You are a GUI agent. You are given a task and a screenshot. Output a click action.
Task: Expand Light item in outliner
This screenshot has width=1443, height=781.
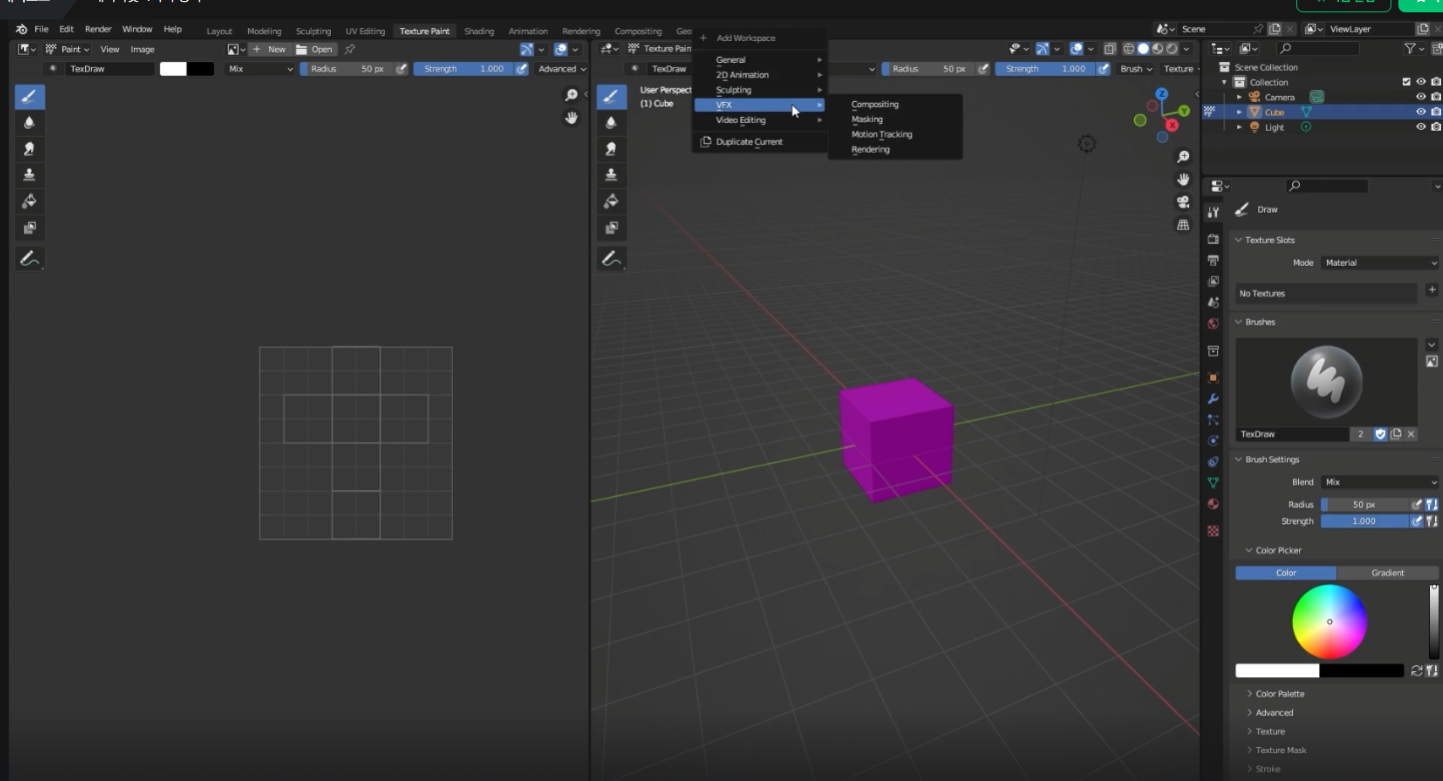pos(1240,127)
